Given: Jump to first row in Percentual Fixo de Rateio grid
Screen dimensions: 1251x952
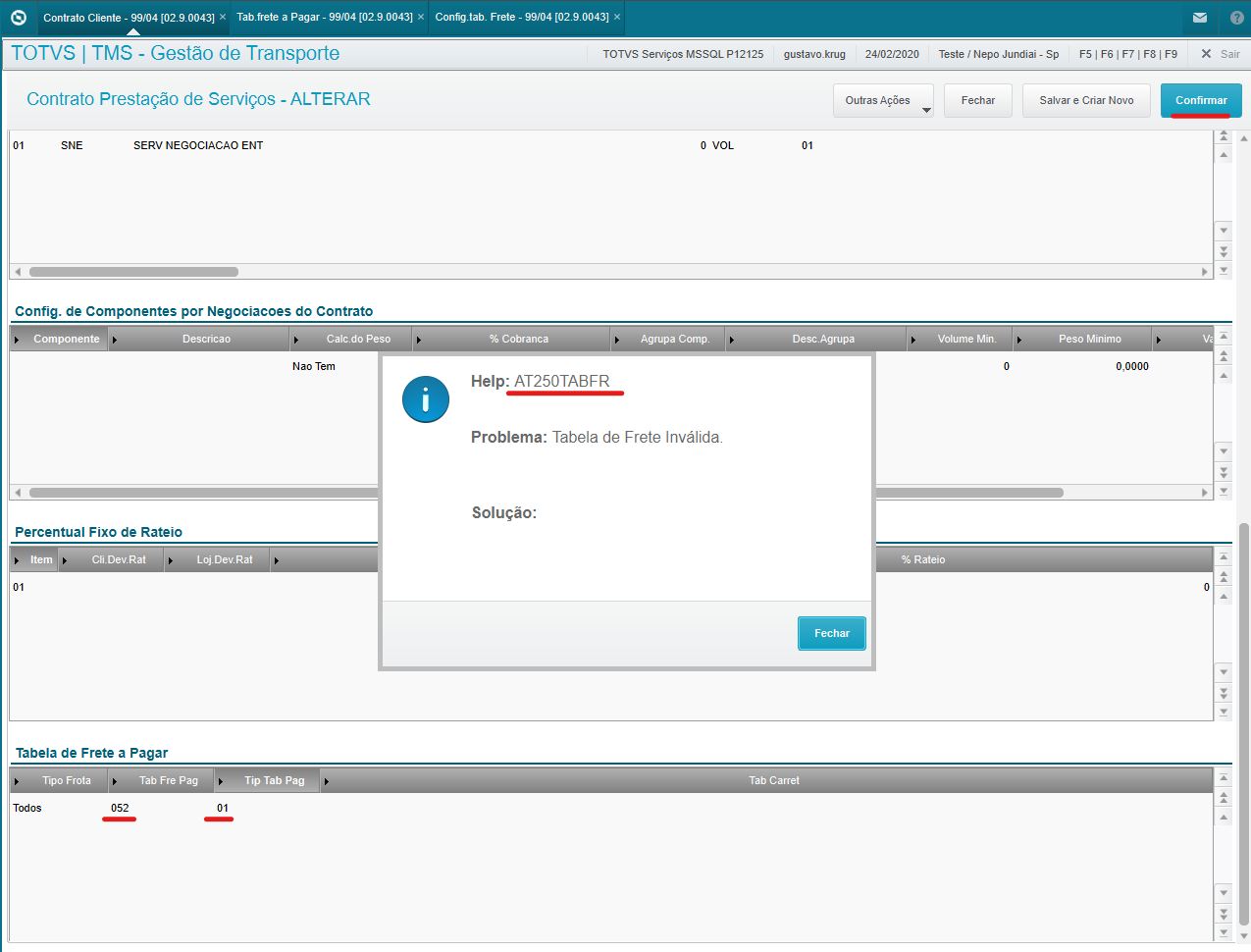Looking at the screenshot, I should (1224, 557).
